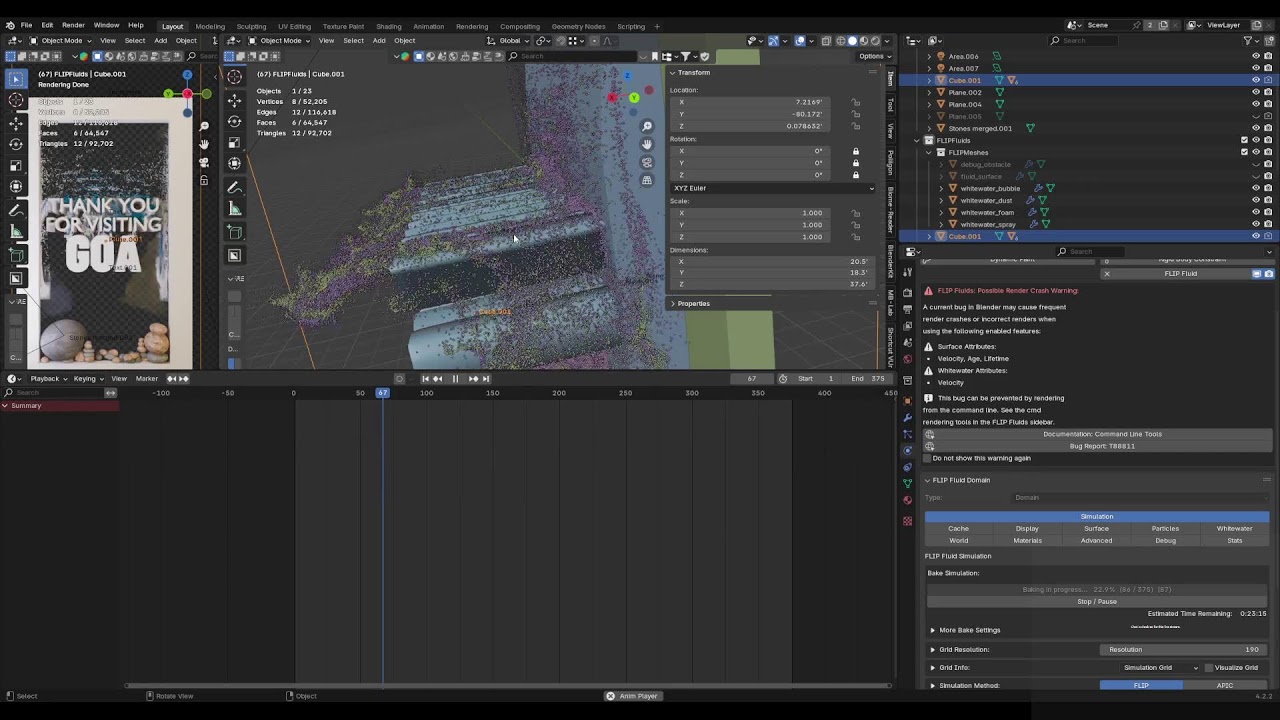Switch perspective/orthographic grid icon in the main viewport
The width and height of the screenshot is (1280, 720).
(x=647, y=180)
